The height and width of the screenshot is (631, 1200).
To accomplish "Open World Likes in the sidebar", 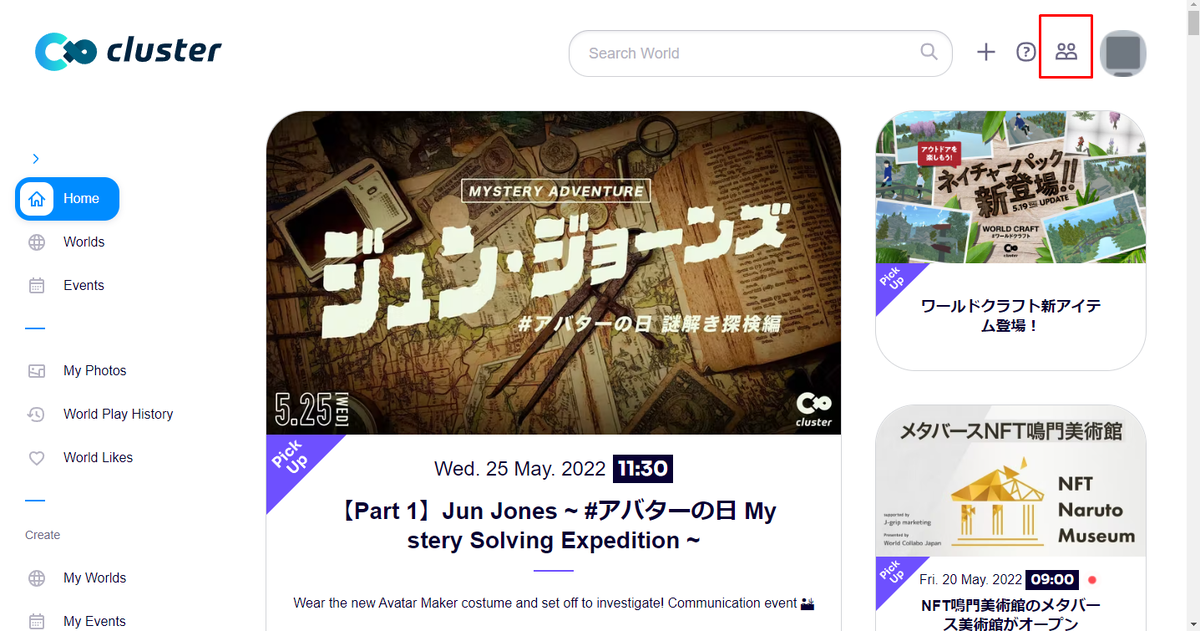I will (98, 458).
